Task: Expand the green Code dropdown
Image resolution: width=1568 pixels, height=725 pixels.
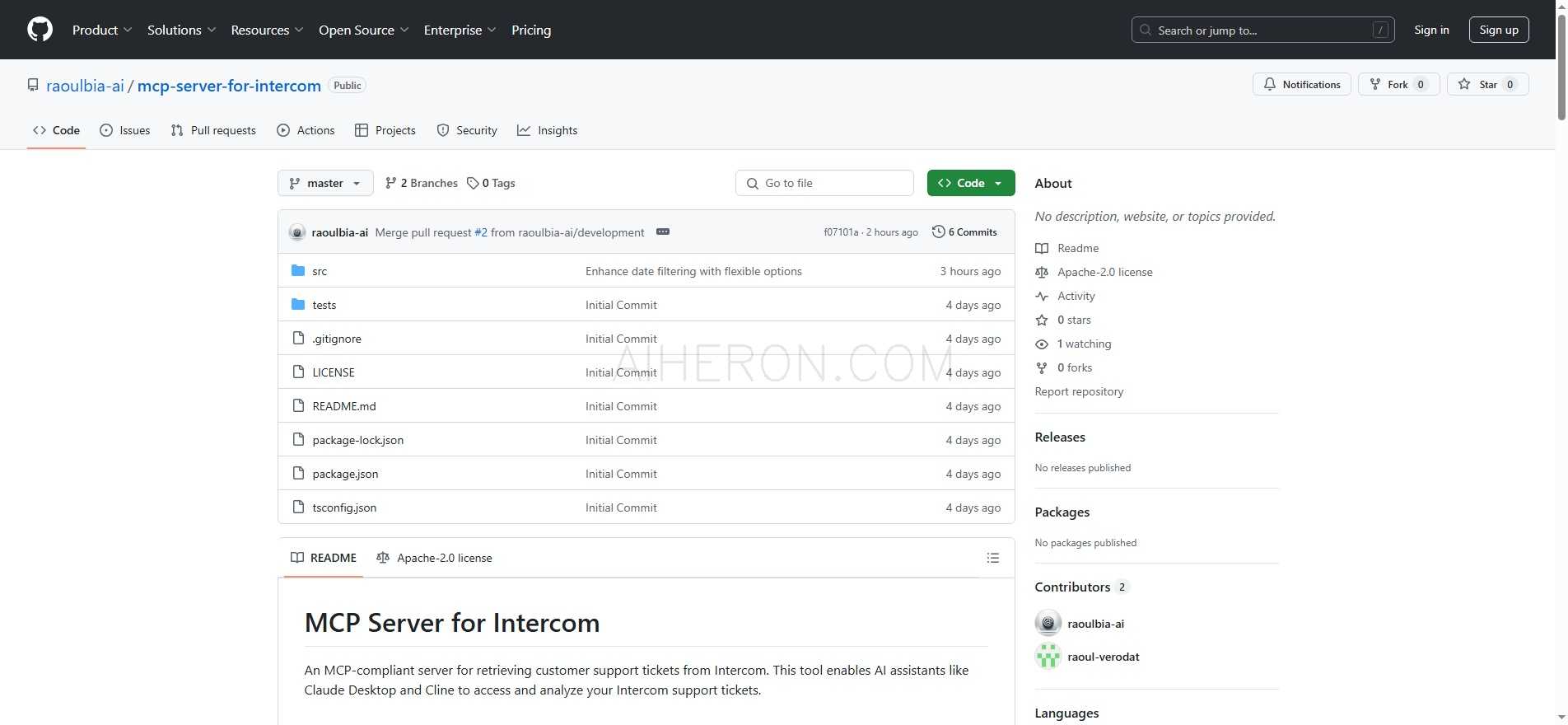Action: click(x=971, y=183)
